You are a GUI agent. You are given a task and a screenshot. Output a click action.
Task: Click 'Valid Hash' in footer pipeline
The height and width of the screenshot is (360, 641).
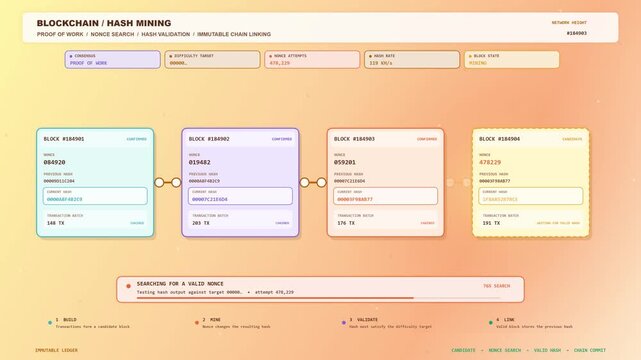pos(547,350)
